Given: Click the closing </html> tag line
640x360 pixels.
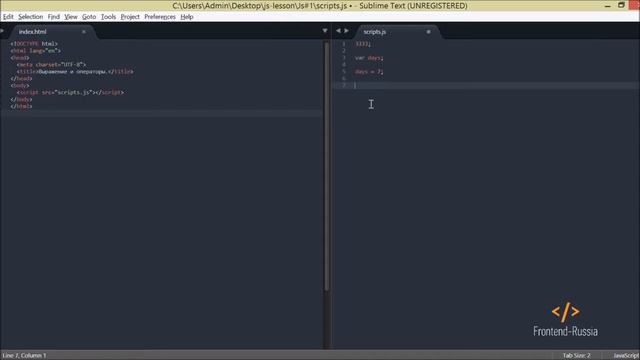Looking at the screenshot, I should pyautogui.click(x=21, y=106).
